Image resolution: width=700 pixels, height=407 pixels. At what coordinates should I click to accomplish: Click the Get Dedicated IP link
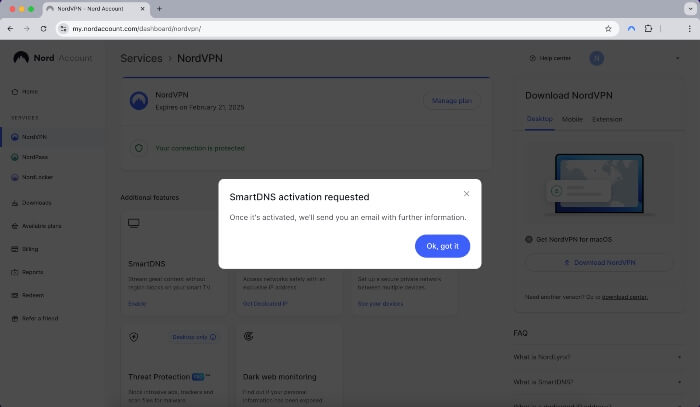click(x=265, y=304)
